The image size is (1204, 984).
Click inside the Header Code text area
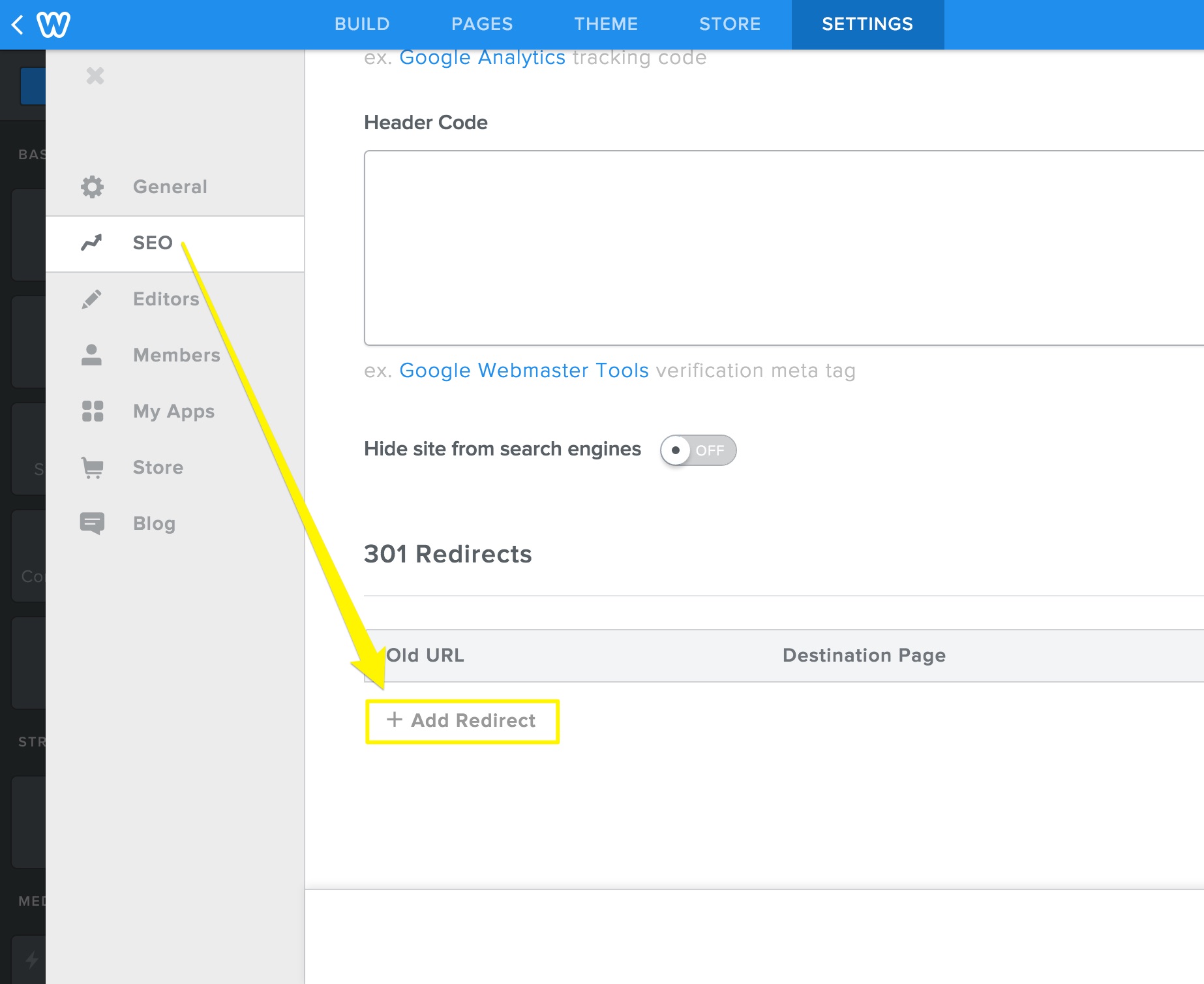click(x=783, y=248)
